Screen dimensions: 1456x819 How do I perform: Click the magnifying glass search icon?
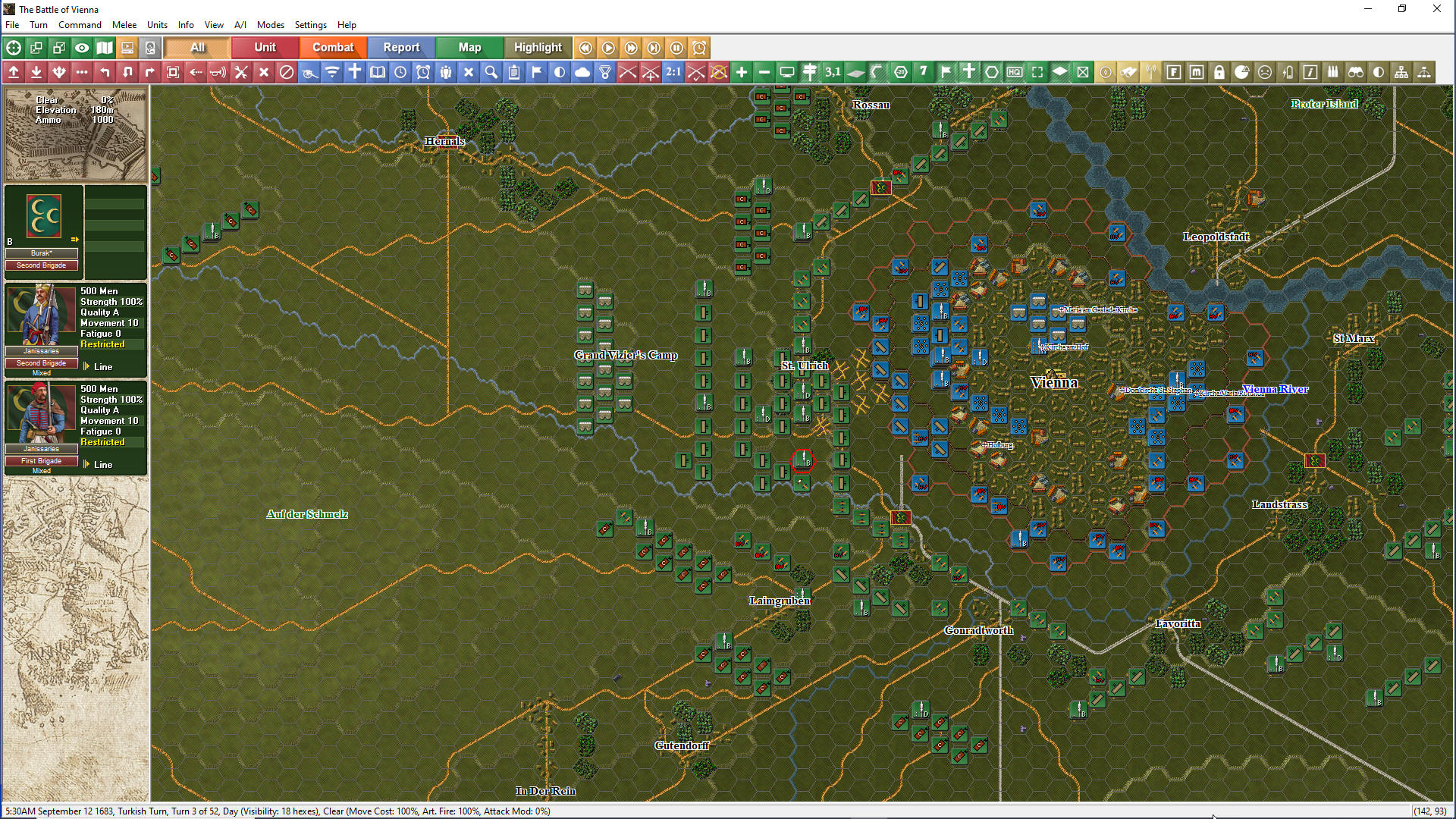(491, 72)
